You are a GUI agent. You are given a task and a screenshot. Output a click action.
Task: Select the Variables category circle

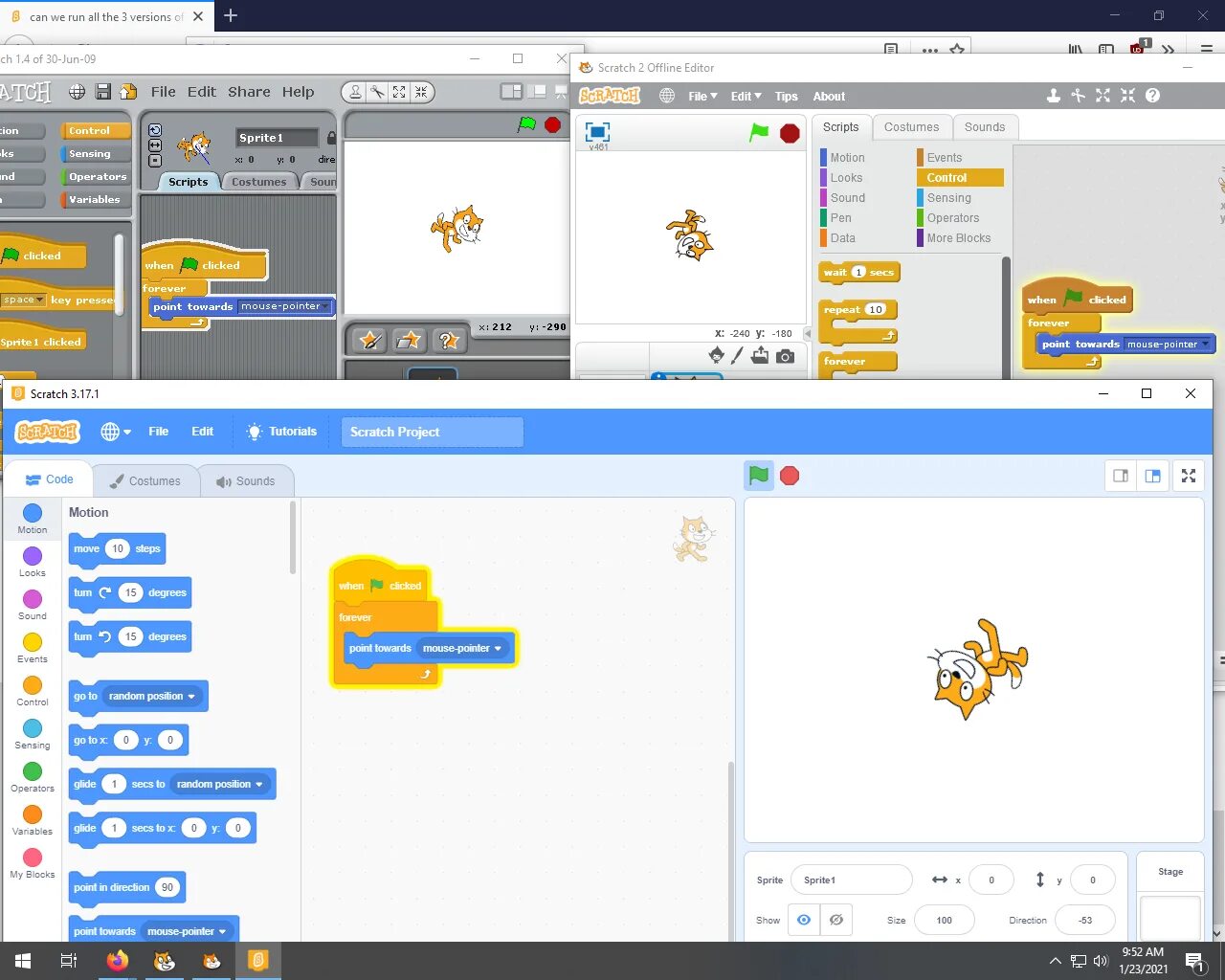pos(33,814)
